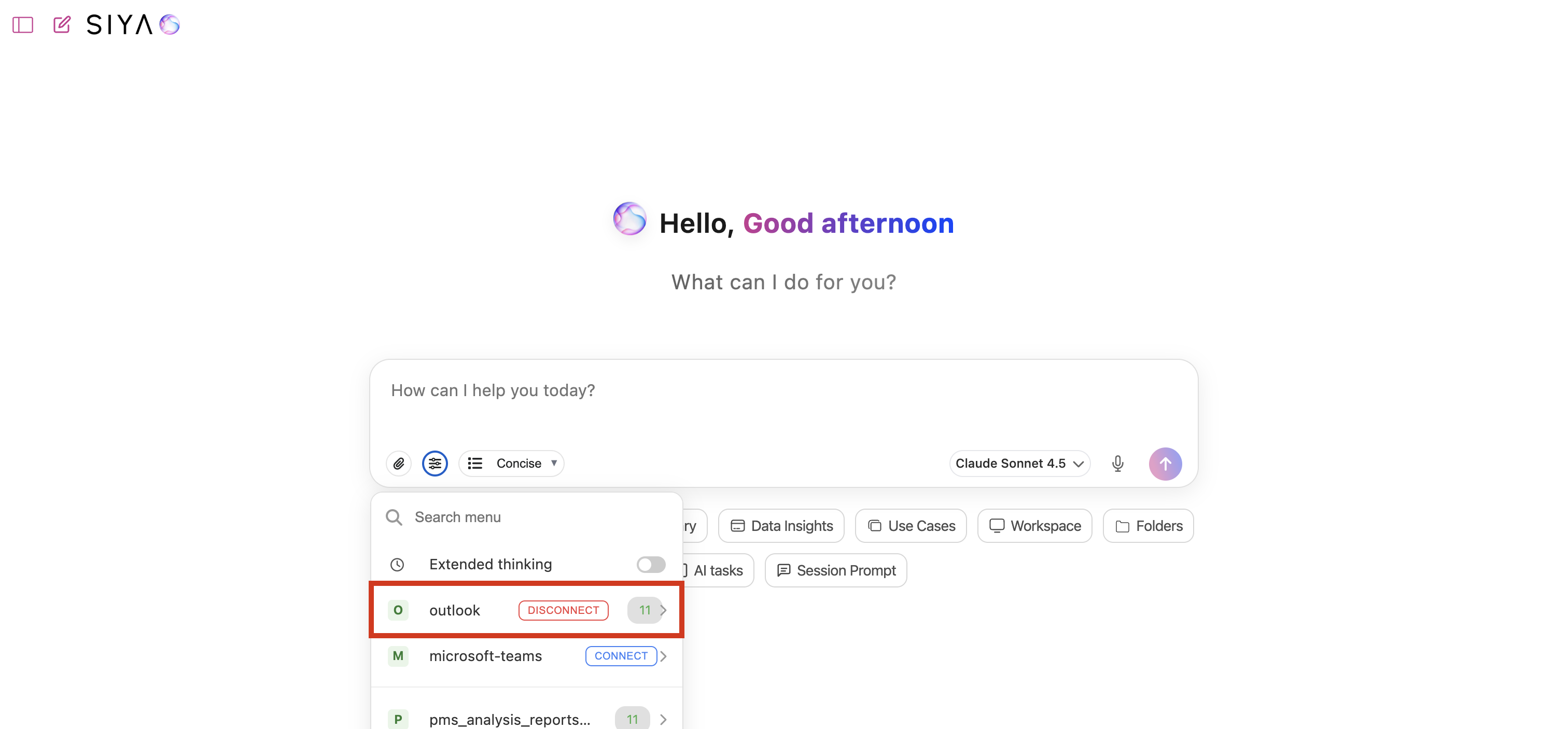The image size is (1568, 729).
Task: Click the microsoft-teams M icon
Action: point(398,656)
